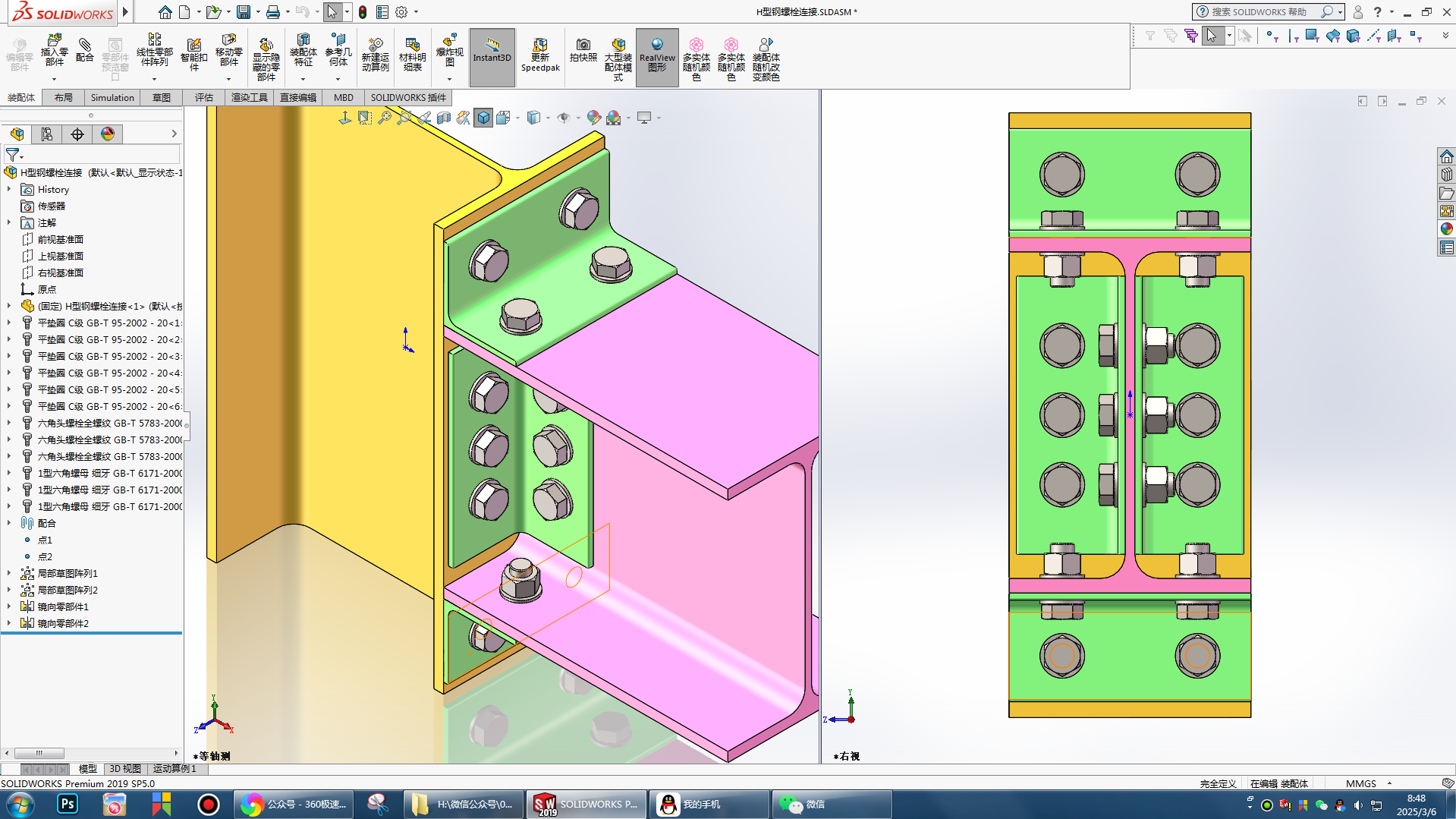Switch to the 运动算例 1 bottom tab
The width and height of the screenshot is (1456, 819).
click(175, 769)
